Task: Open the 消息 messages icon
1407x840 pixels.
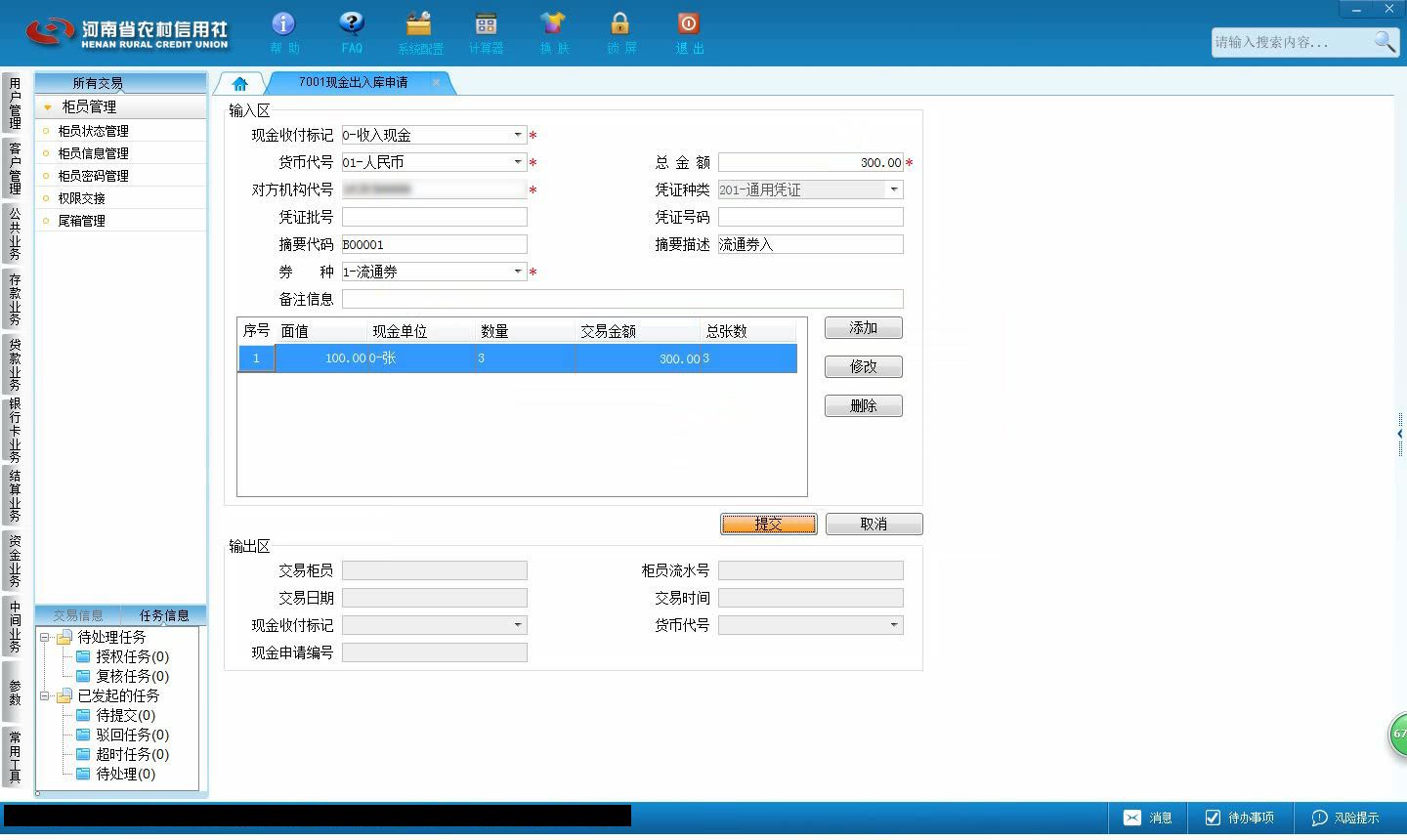Action: point(1131,818)
